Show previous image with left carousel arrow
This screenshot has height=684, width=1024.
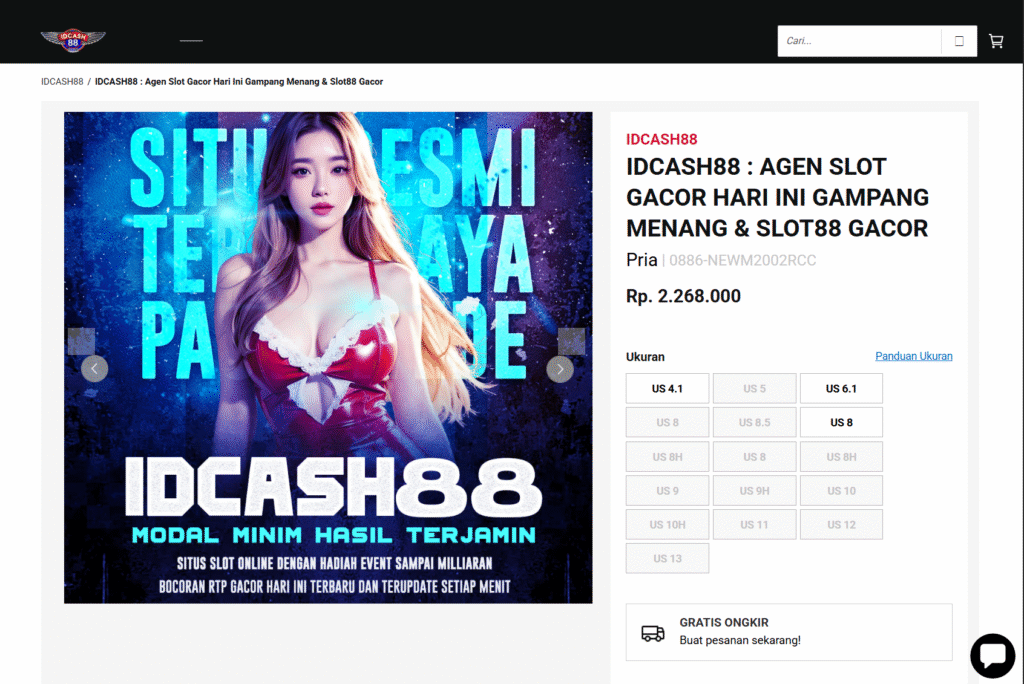(94, 369)
